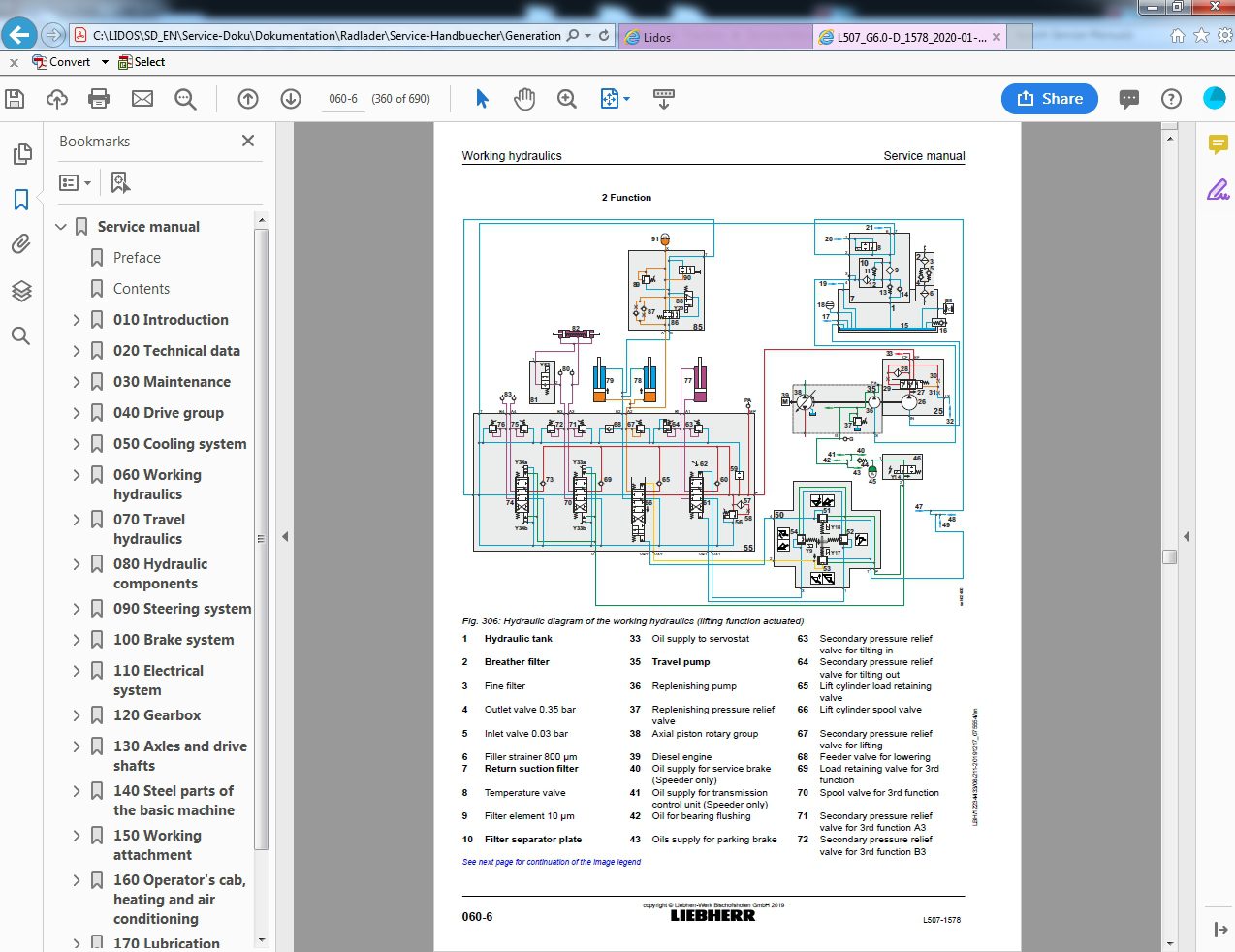
Task: Click the expand right panel icon at bottom
Action: 1219,930
